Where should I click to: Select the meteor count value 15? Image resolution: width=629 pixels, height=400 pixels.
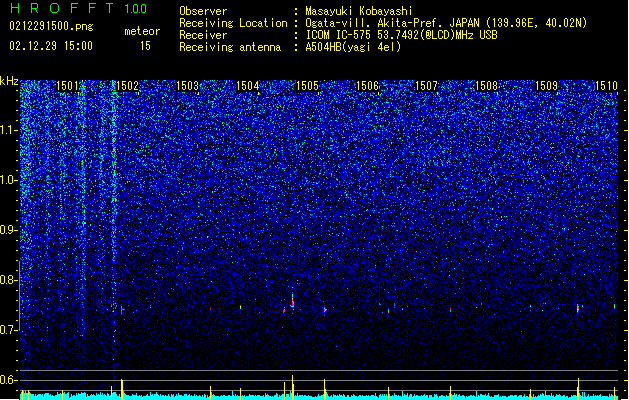coord(145,46)
